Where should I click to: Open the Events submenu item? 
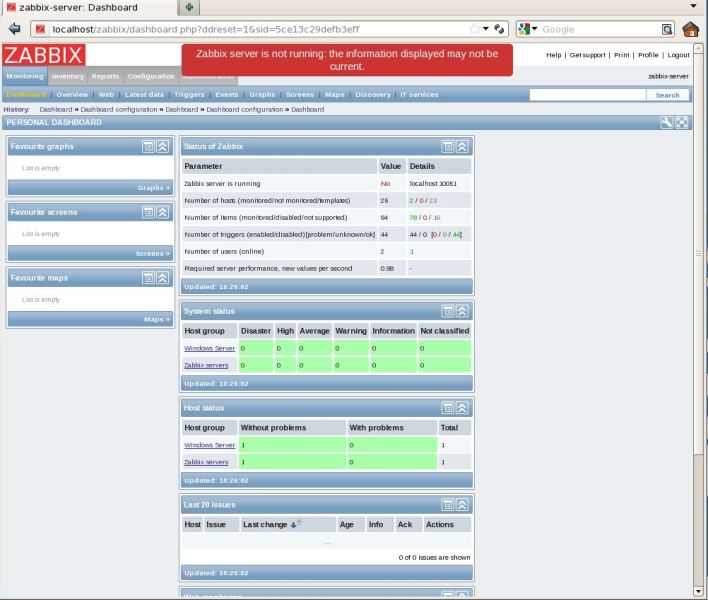[x=227, y=95]
